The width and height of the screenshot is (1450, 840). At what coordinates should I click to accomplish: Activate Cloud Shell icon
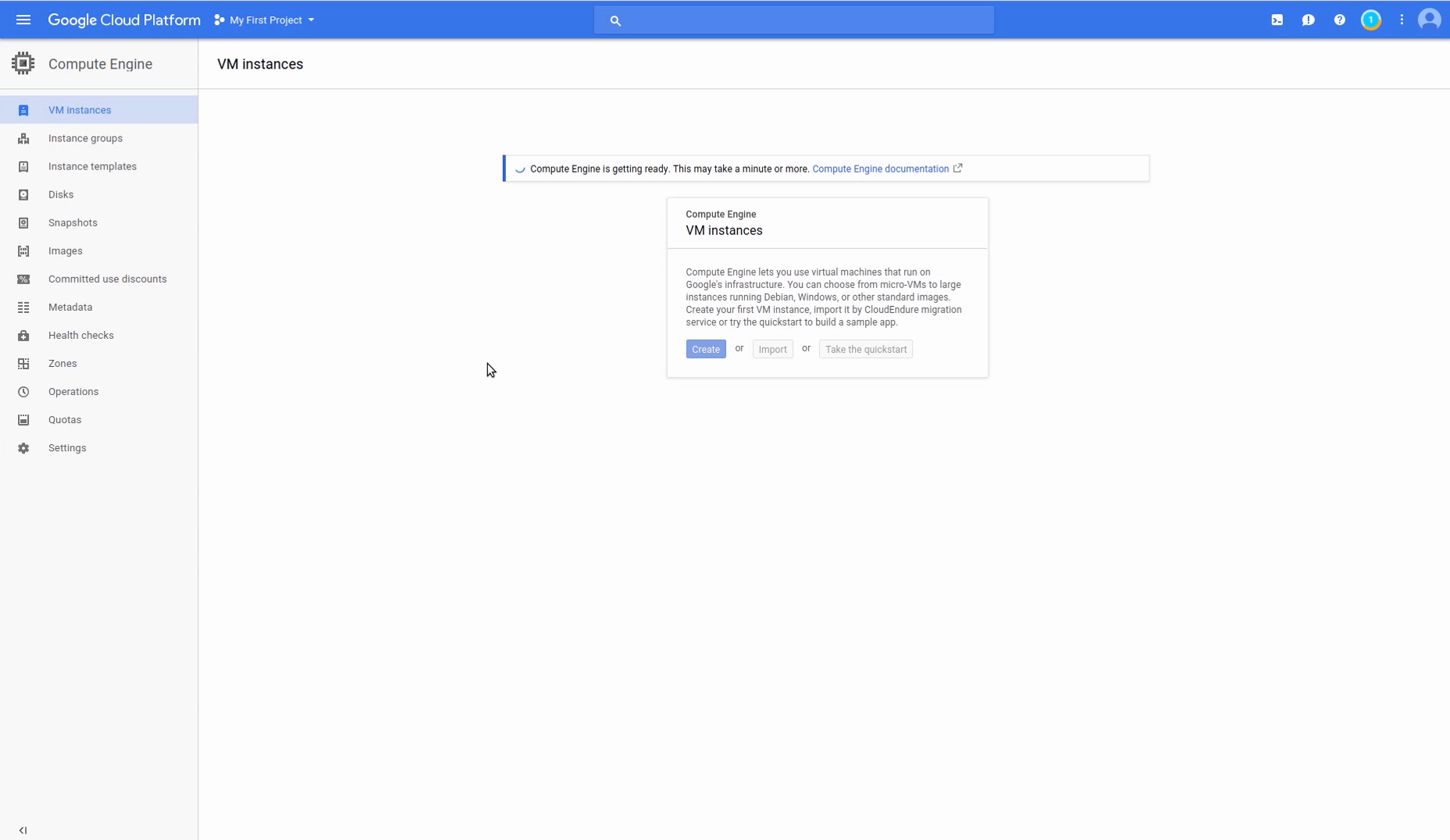point(1277,20)
